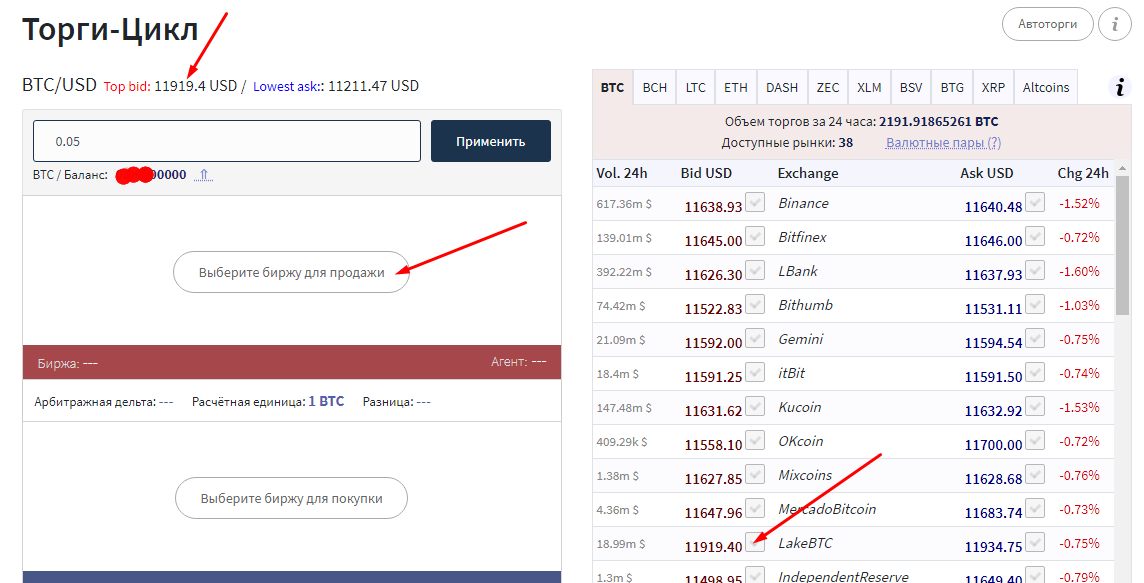Check the Bitfinex bid checkbox
The image size is (1144, 583).
pos(755,236)
